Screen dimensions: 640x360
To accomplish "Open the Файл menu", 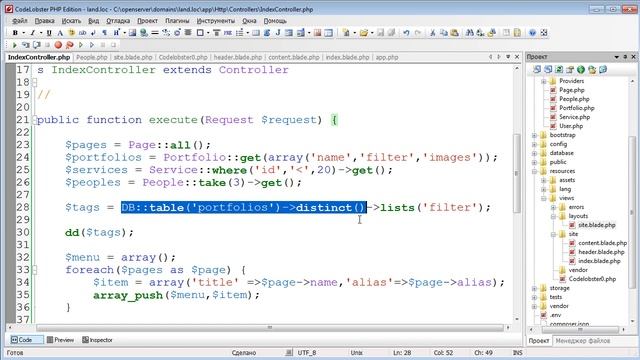I will (20, 20).
